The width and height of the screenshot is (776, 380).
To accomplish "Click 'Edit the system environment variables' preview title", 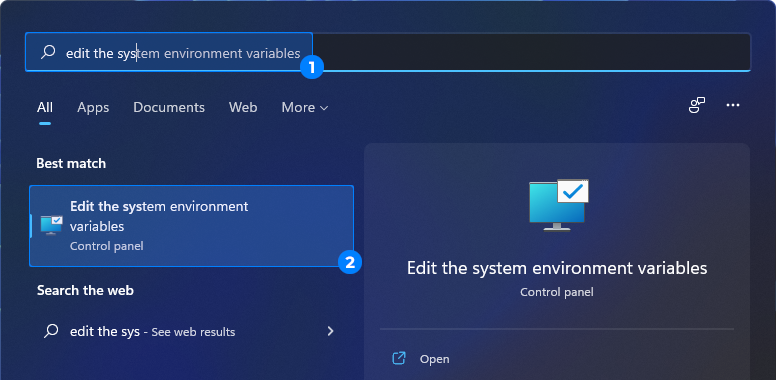I will pyautogui.click(x=557, y=268).
